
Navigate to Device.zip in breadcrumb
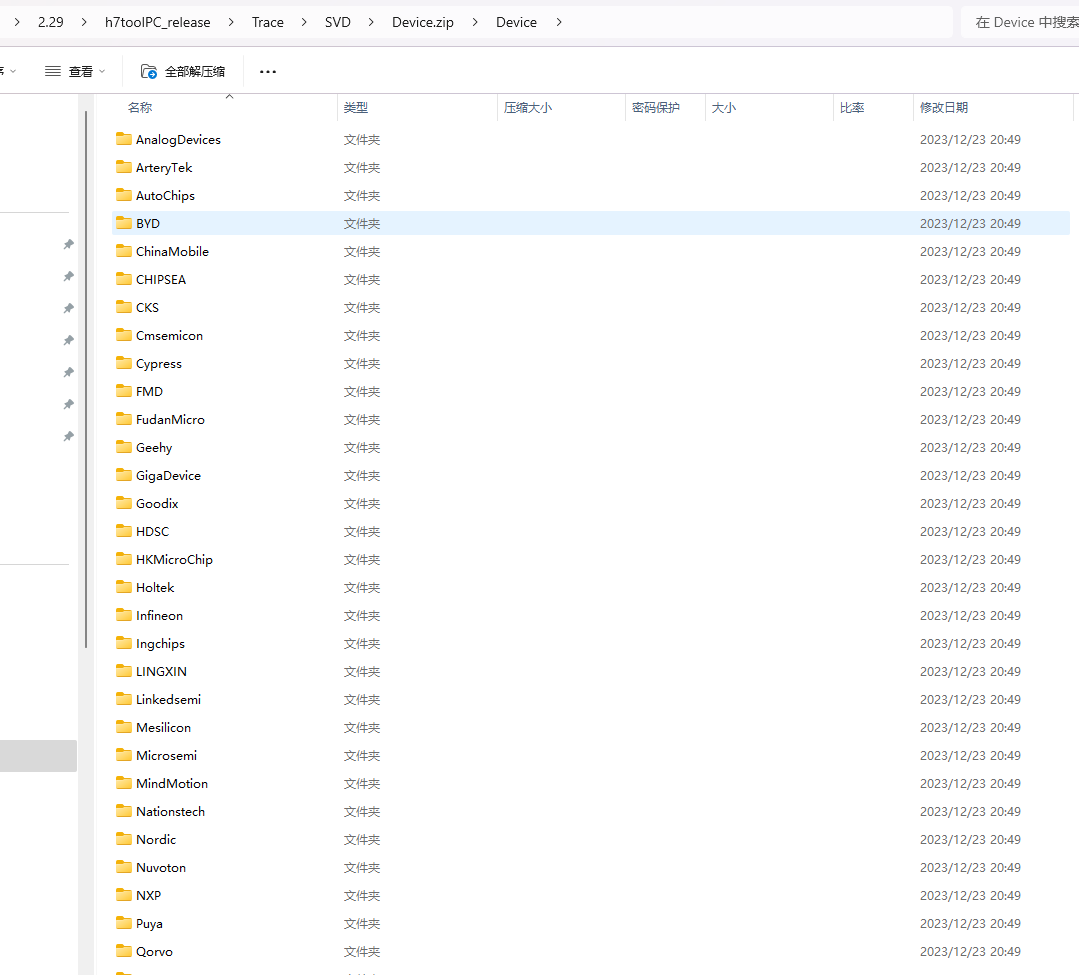[423, 22]
